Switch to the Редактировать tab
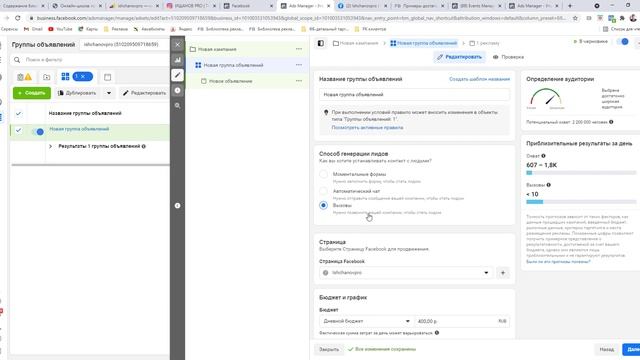The width and height of the screenshot is (640, 360). (x=460, y=57)
